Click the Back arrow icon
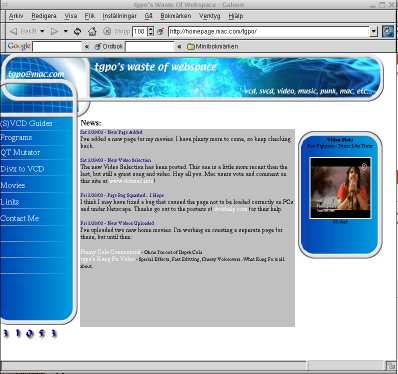398x374 pixels. pos(13,32)
